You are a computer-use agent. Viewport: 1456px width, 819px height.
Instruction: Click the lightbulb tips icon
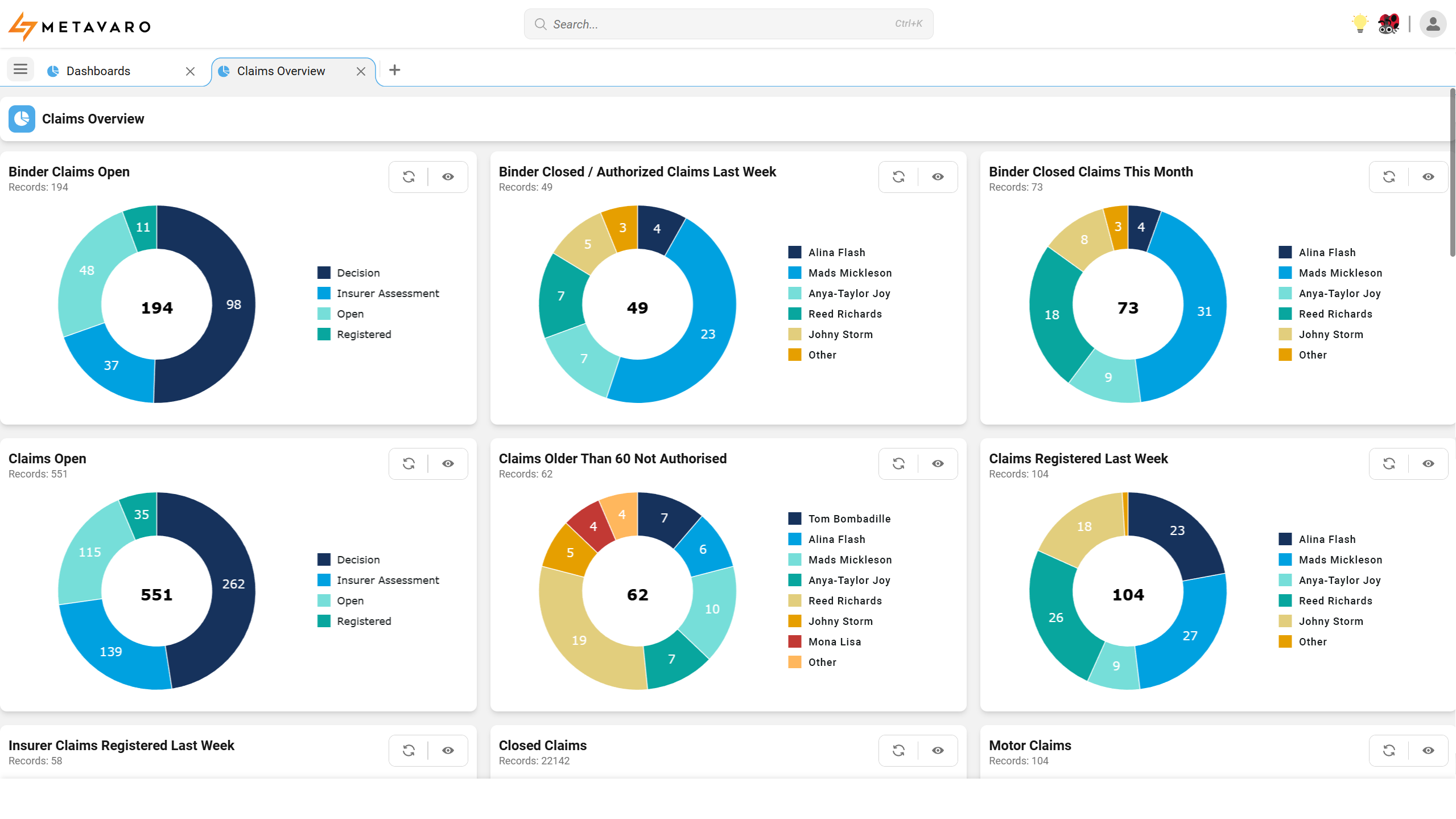(1360, 24)
